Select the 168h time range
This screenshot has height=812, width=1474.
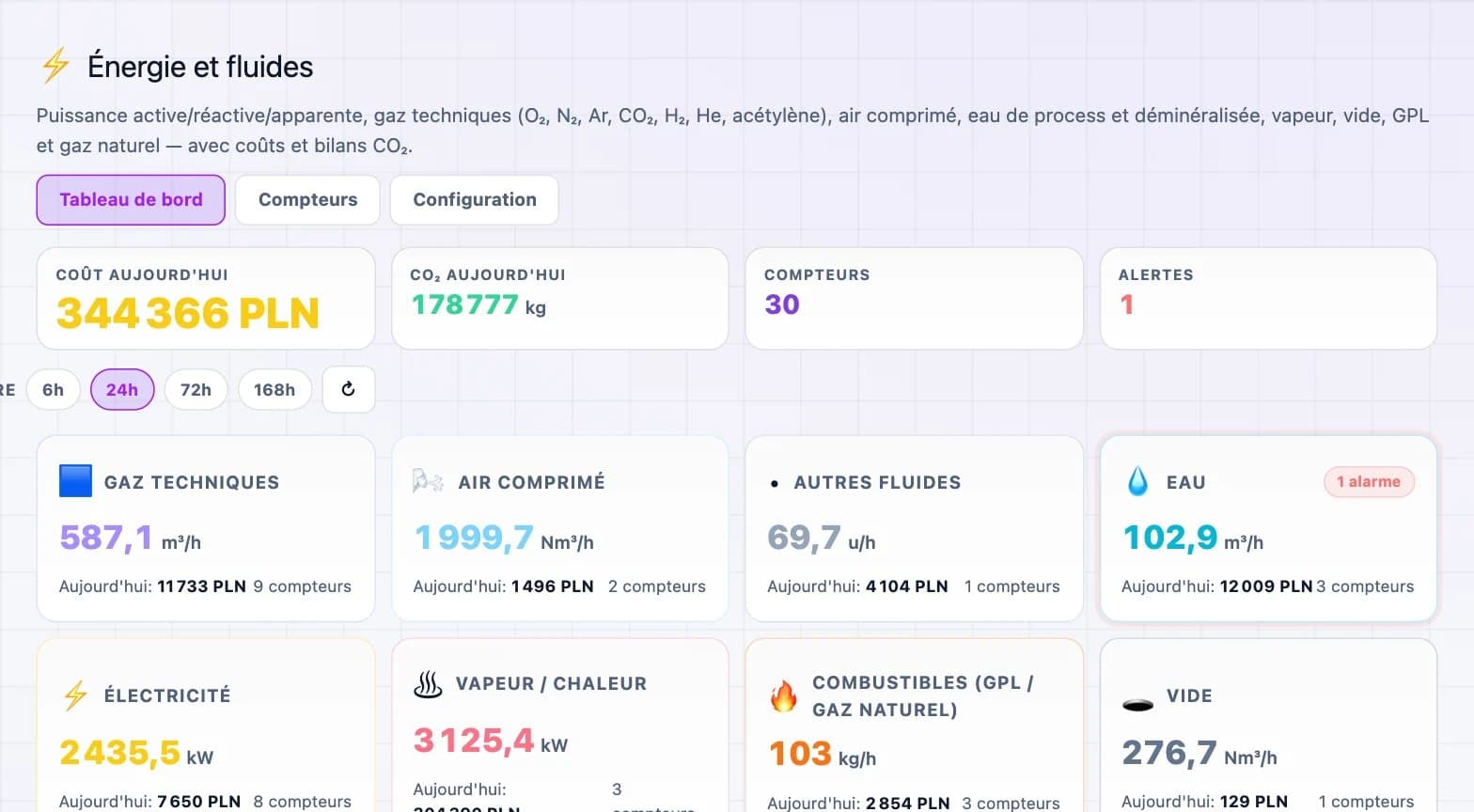(274, 389)
